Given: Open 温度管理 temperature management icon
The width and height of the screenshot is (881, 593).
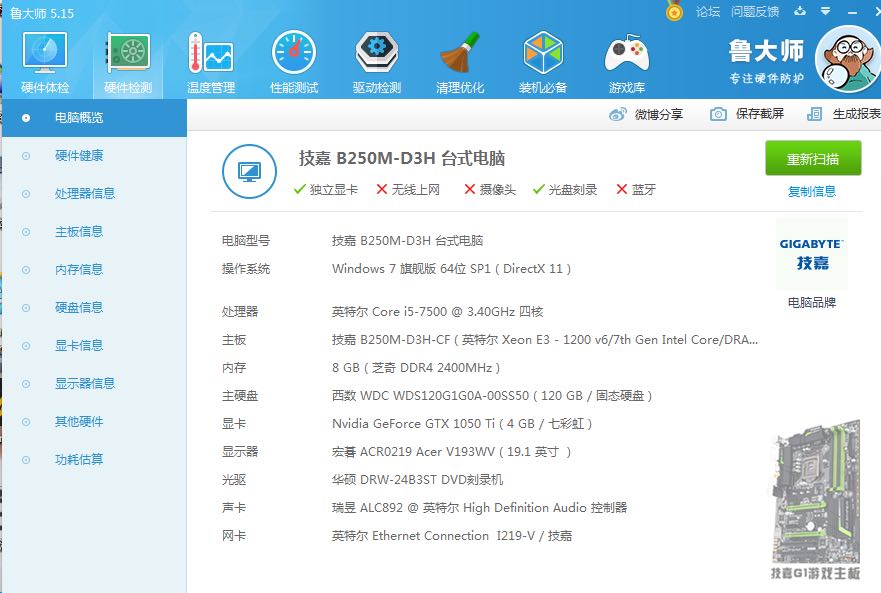Looking at the screenshot, I should [x=211, y=62].
